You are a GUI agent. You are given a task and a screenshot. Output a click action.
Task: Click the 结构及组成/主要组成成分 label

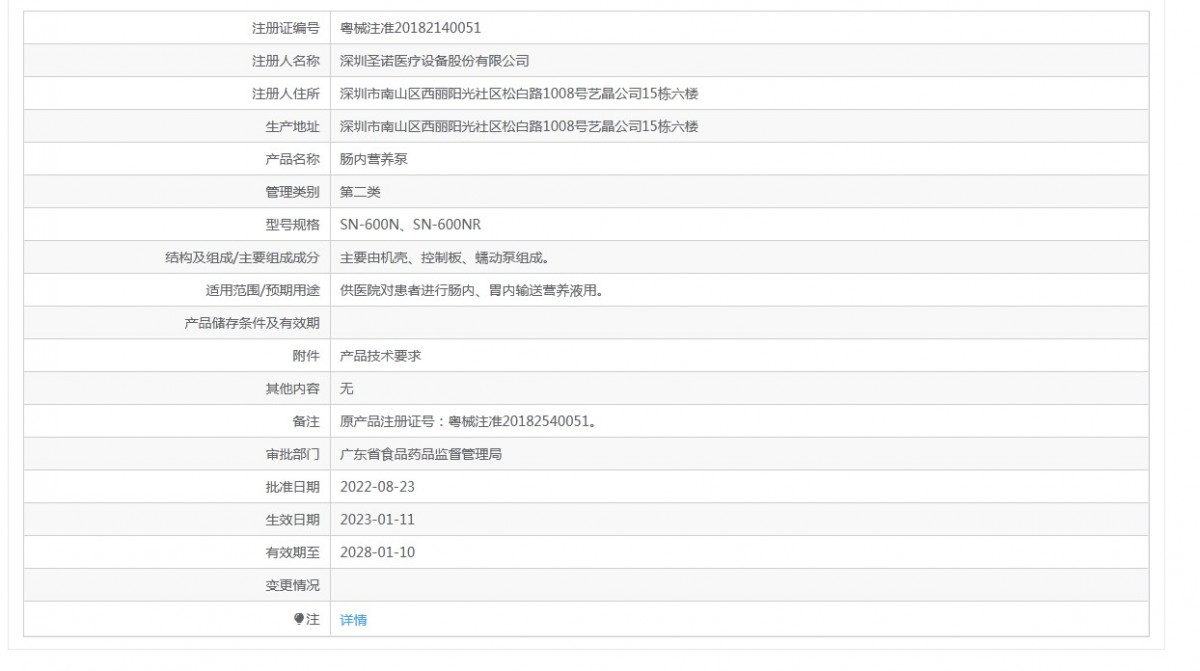click(242, 258)
